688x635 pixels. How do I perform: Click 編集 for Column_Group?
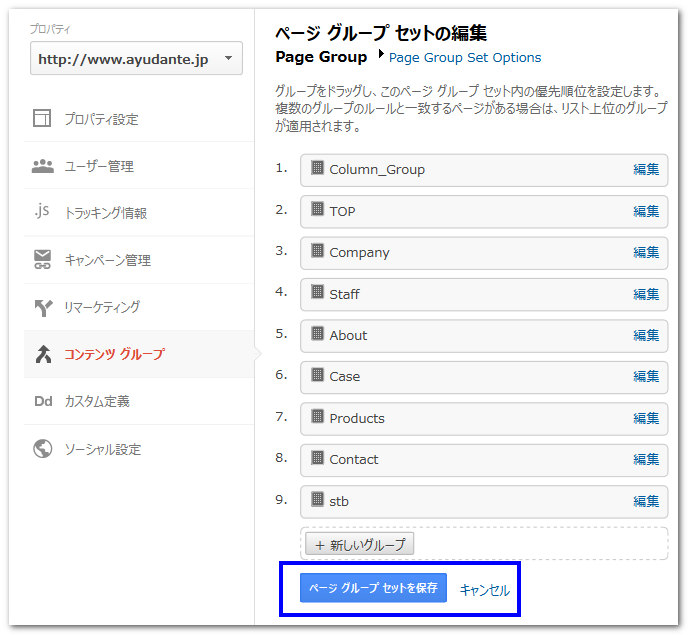(x=646, y=169)
